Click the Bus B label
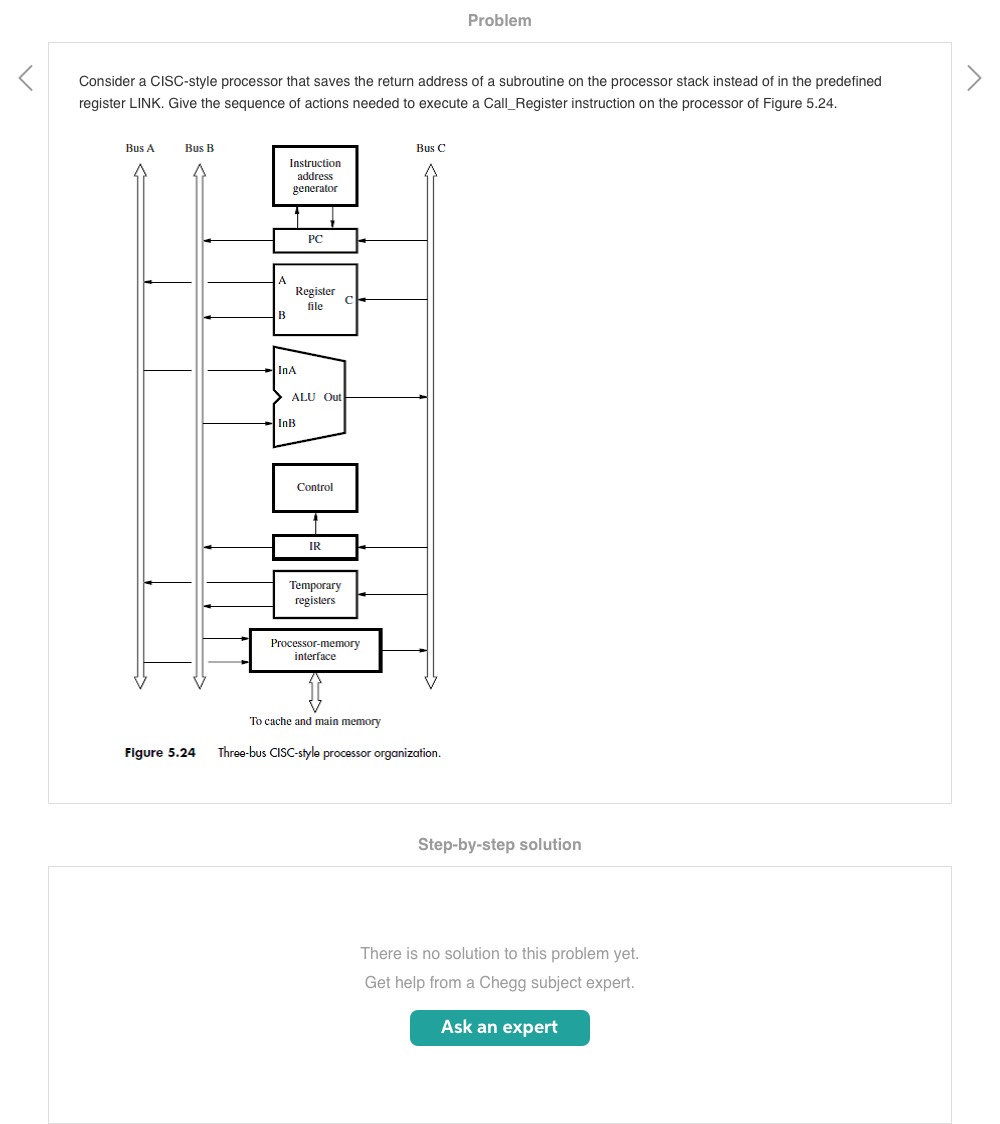Screen dimensions: 1000x1124 [199, 148]
